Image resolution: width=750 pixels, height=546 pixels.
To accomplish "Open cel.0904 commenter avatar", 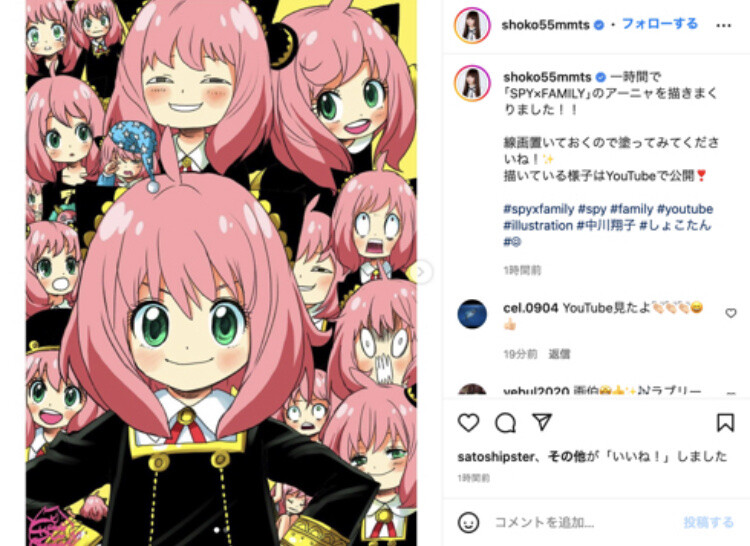I will coord(472,314).
